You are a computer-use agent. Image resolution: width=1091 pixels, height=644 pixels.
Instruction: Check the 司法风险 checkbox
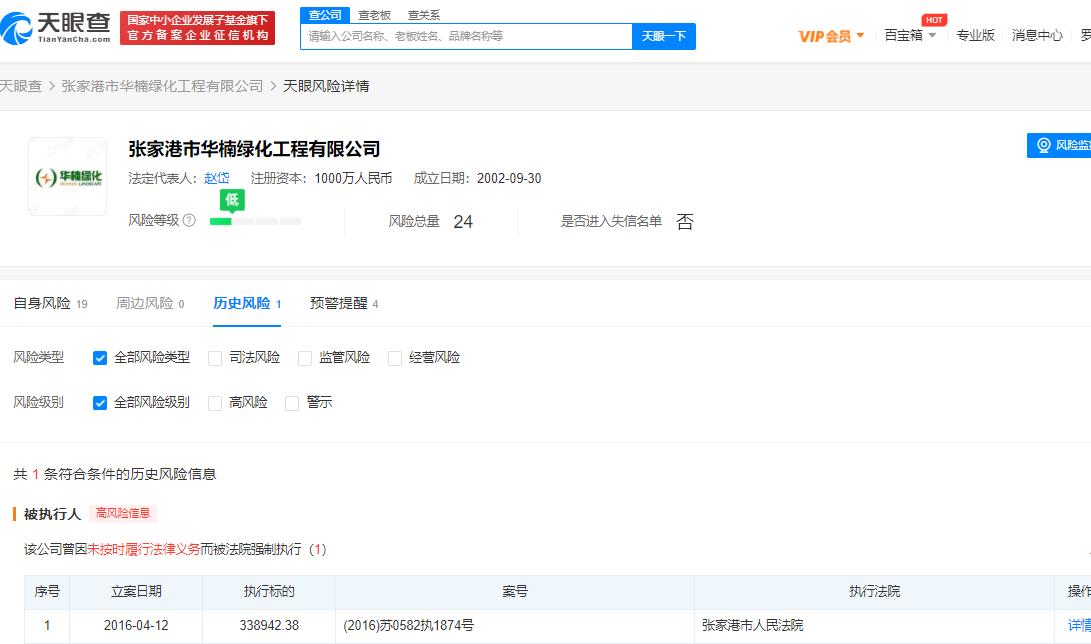coord(216,358)
